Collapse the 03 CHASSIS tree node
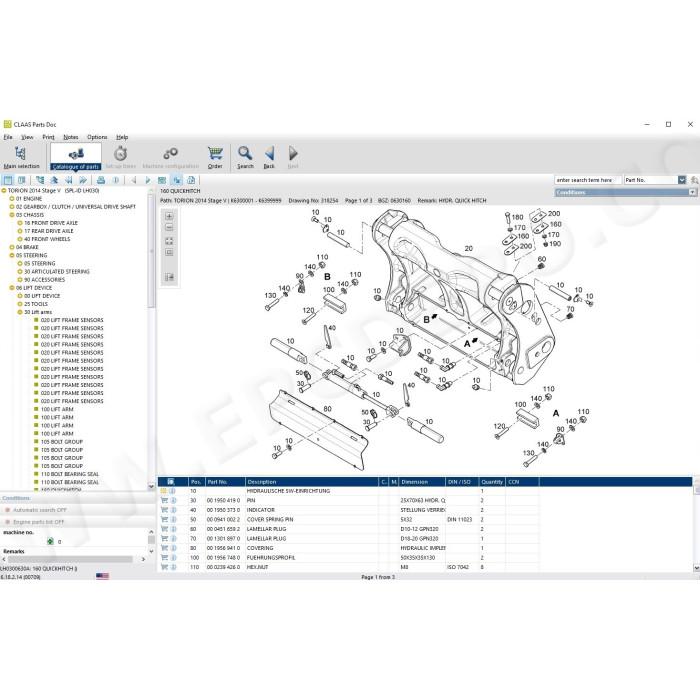700x700 pixels. coord(12,215)
